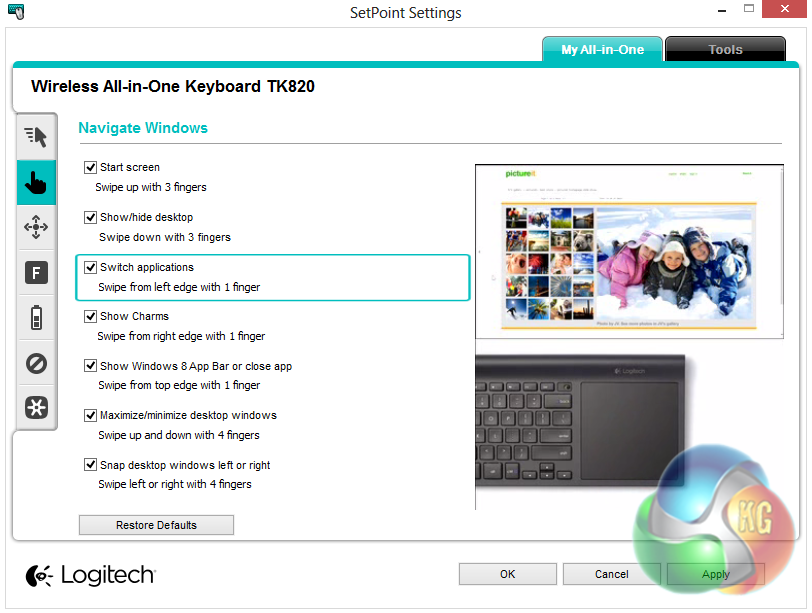This screenshot has width=812, height=613.
Task: Click the Apply button
Action: 716,574
